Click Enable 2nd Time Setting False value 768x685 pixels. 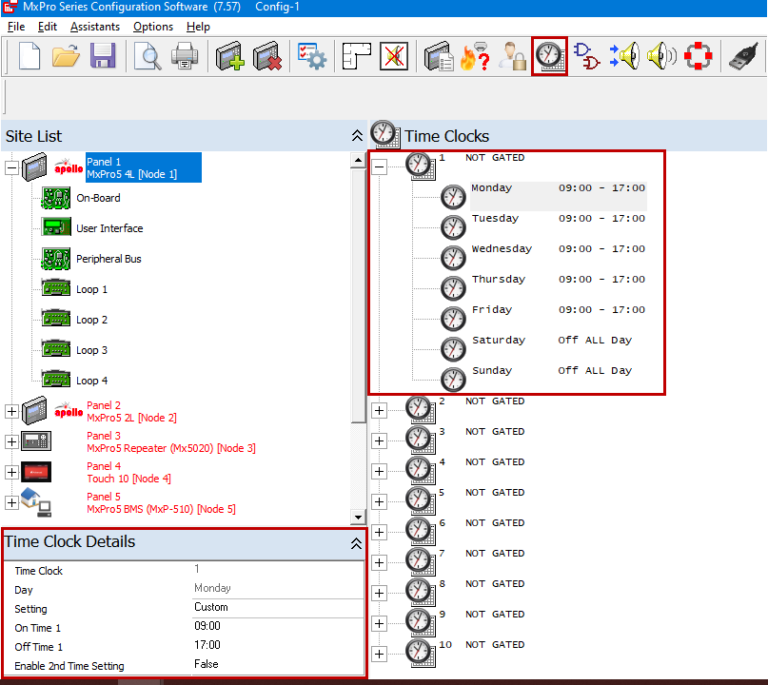click(275, 665)
